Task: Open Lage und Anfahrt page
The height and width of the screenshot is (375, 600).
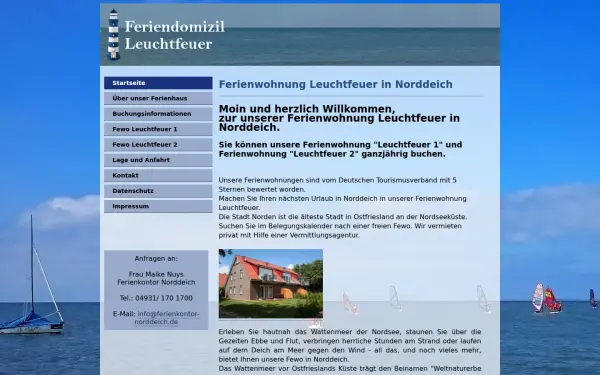Action: point(158,160)
